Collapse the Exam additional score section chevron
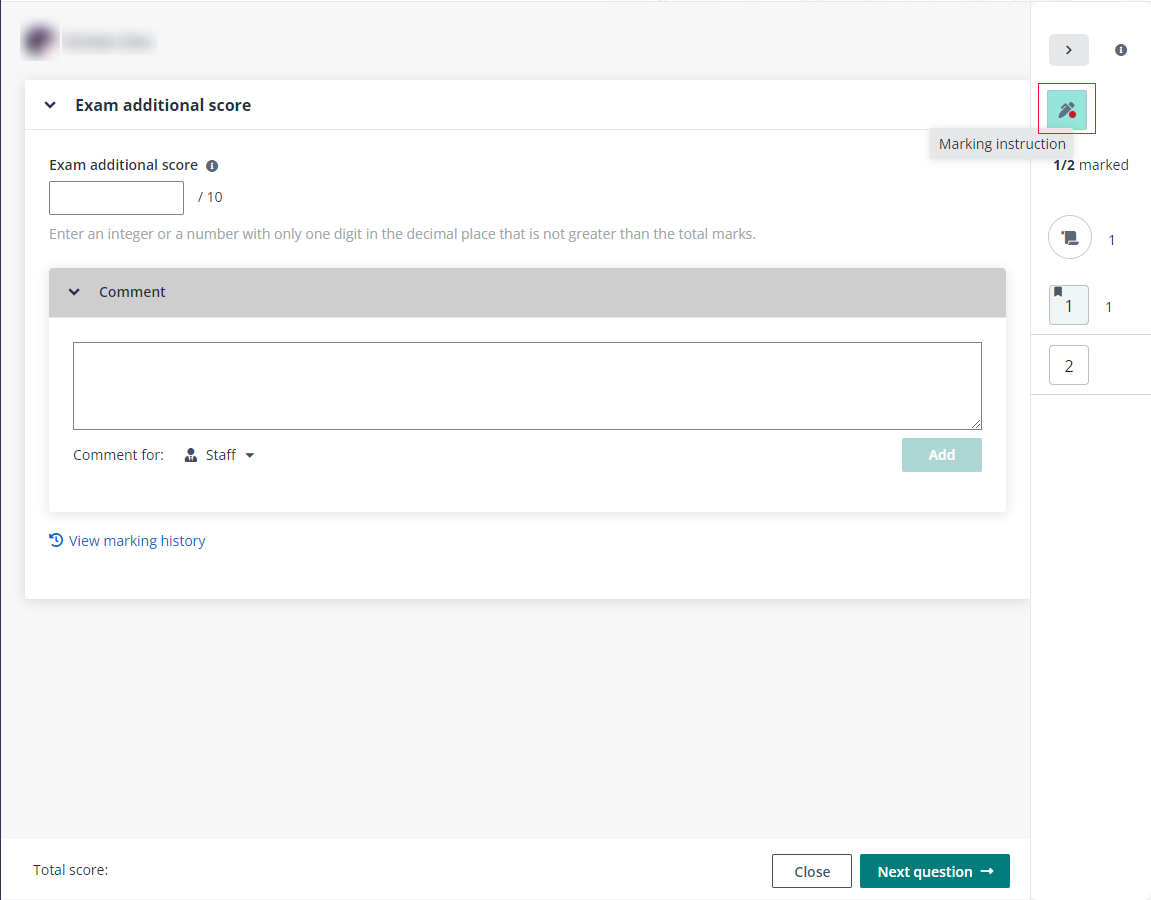Viewport: 1151px width, 900px height. pos(50,105)
